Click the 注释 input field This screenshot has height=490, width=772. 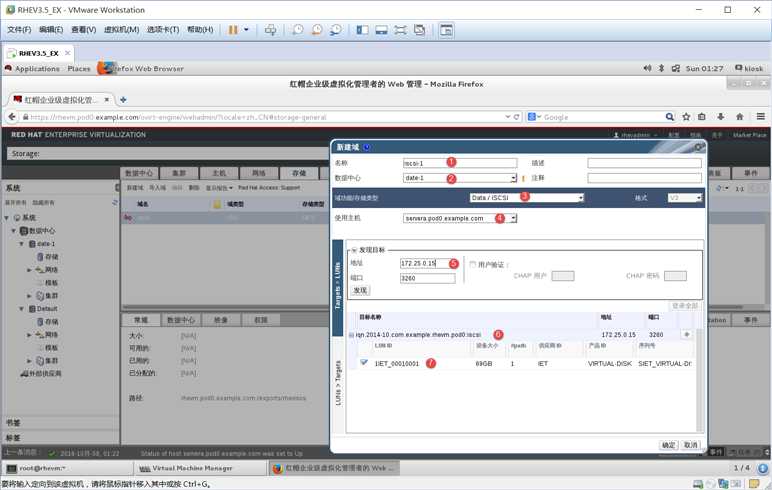pyautogui.click(x=644, y=178)
